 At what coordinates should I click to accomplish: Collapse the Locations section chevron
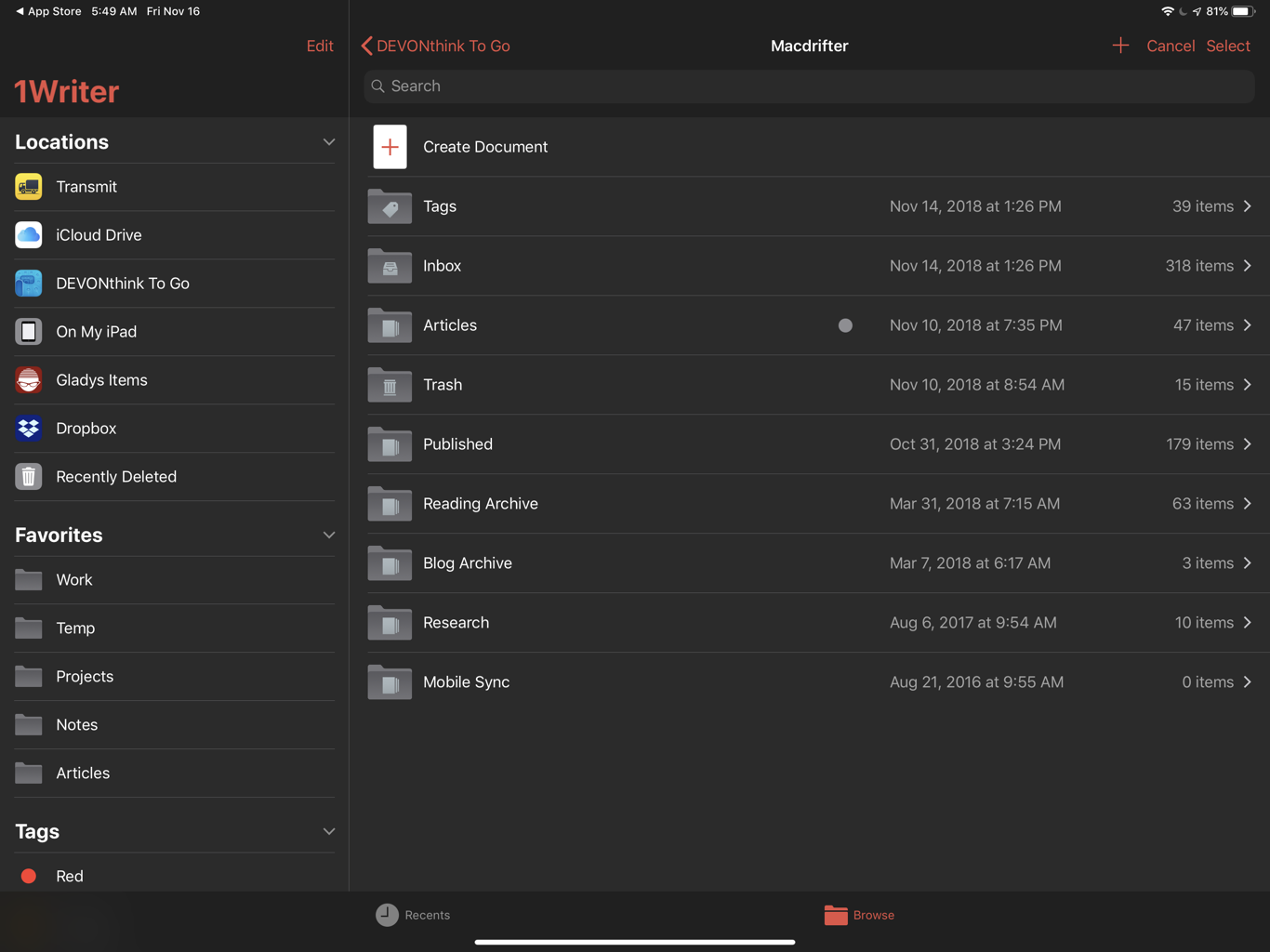pyautogui.click(x=328, y=142)
